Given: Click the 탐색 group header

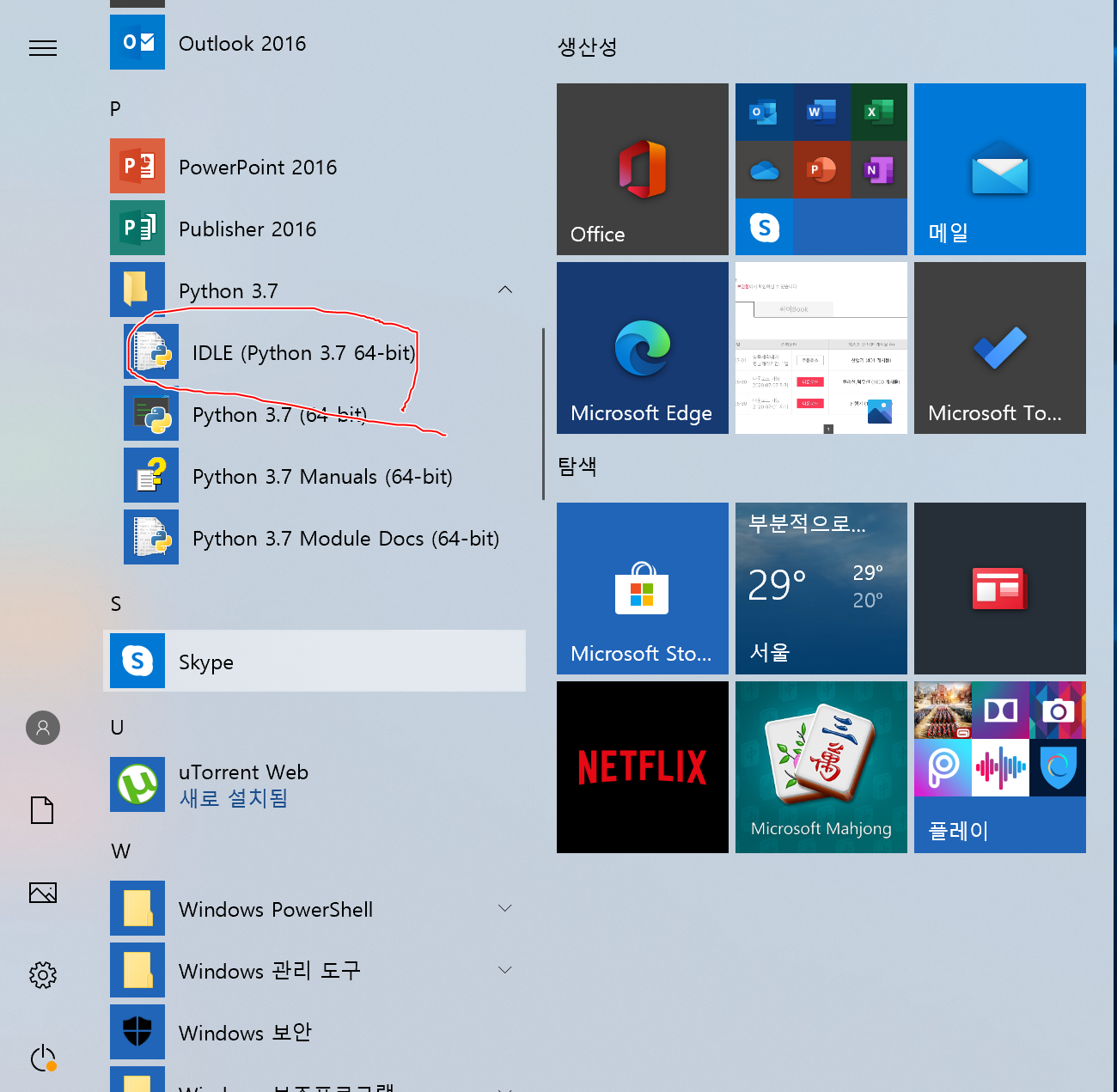Looking at the screenshot, I should coord(577,467).
